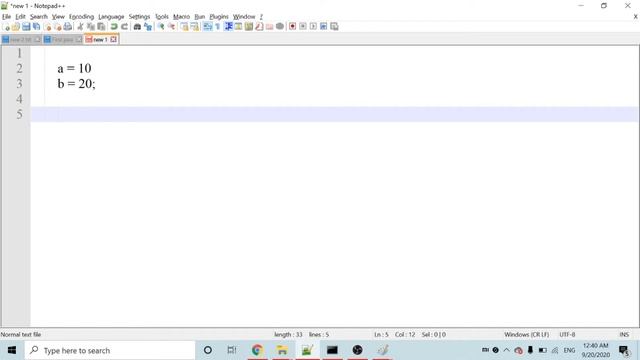This screenshot has height=360, width=640.
Task: Close the current document via toolbar icon
Action: point(47,27)
